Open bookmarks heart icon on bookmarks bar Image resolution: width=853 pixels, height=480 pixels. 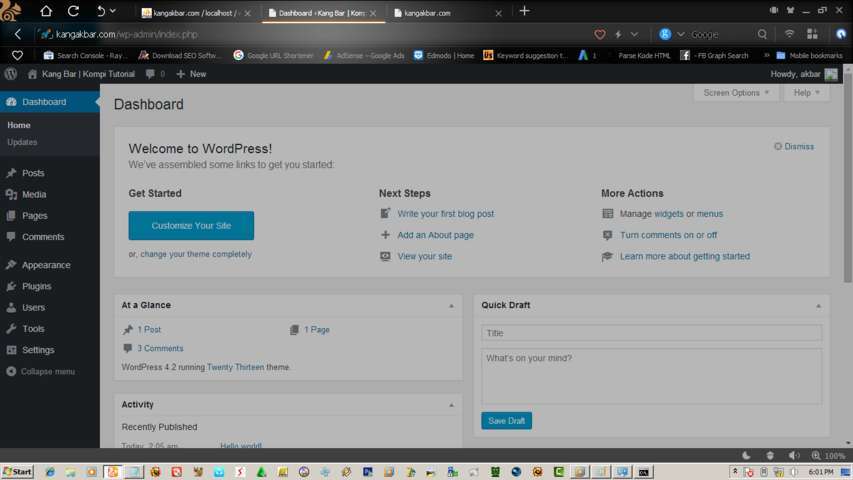click(17, 56)
